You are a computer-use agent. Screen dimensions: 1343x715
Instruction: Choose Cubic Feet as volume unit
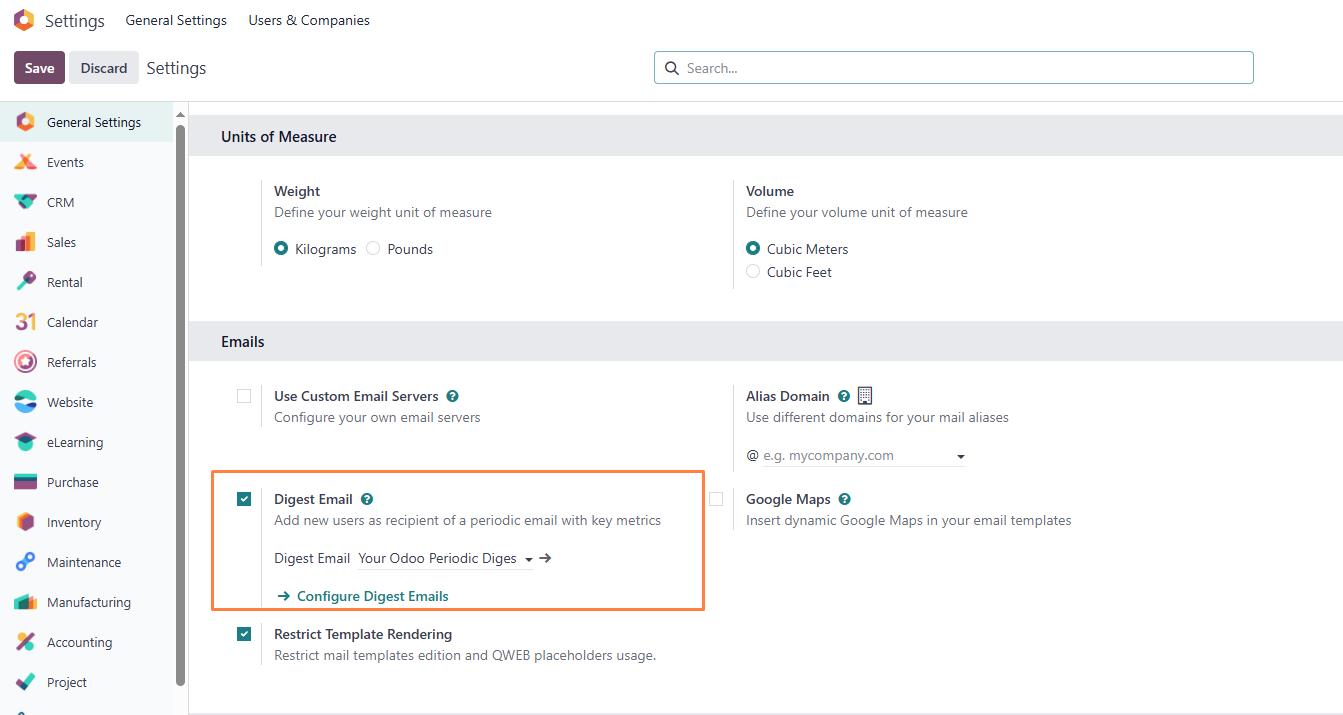point(753,272)
